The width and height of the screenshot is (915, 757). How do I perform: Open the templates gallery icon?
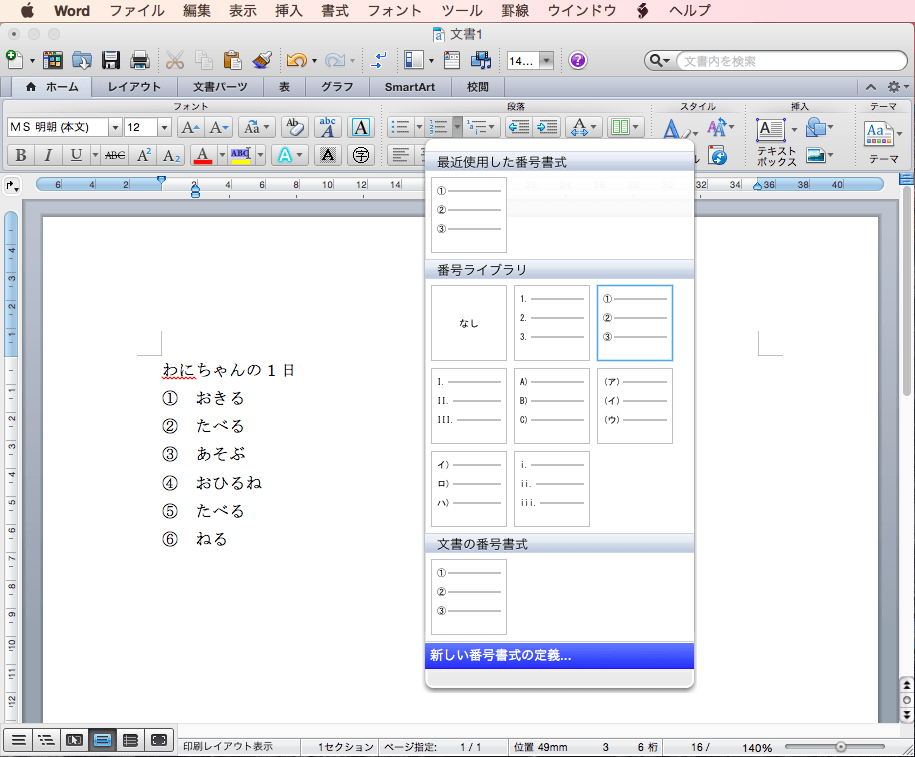[53, 60]
